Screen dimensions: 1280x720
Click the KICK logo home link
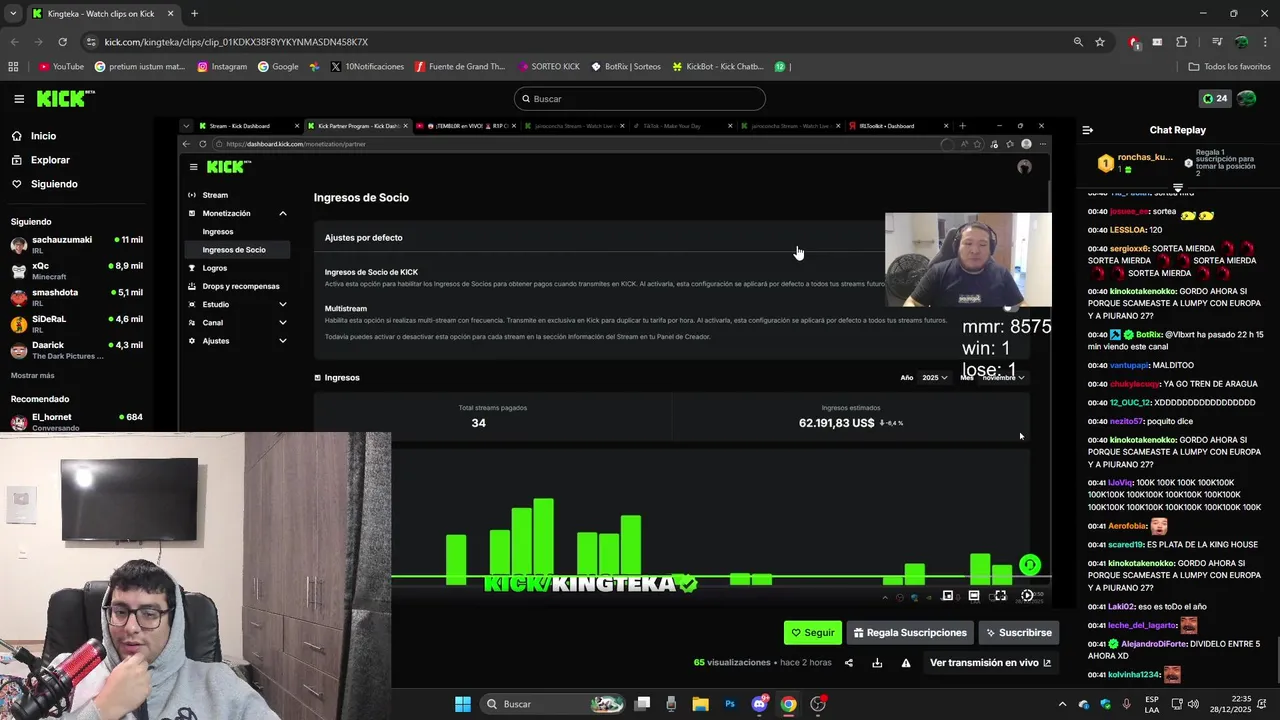click(x=65, y=99)
